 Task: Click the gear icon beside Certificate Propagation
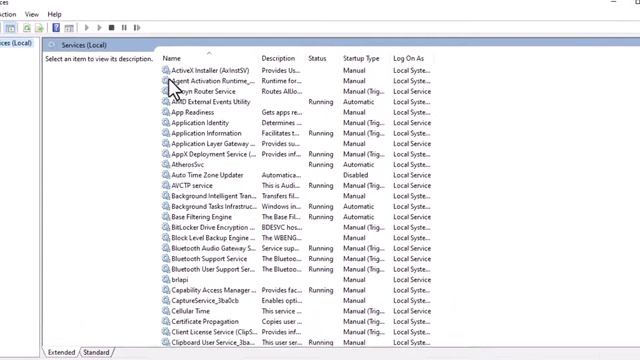pos(166,321)
